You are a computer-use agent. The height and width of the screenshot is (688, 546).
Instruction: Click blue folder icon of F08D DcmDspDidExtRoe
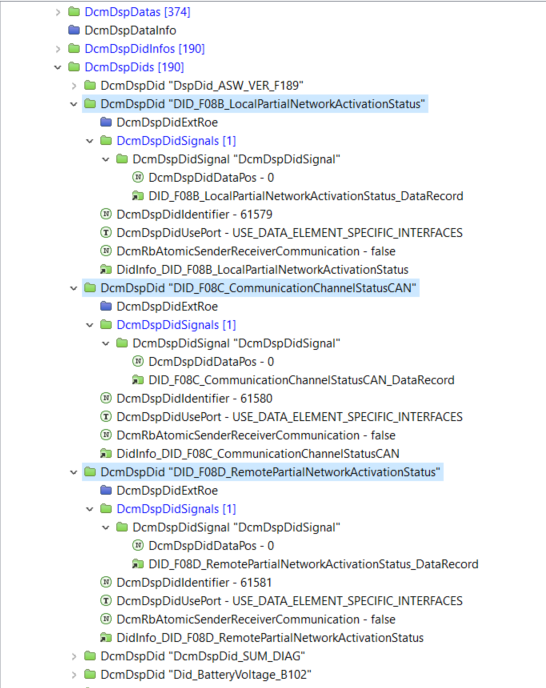[x=106, y=490]
